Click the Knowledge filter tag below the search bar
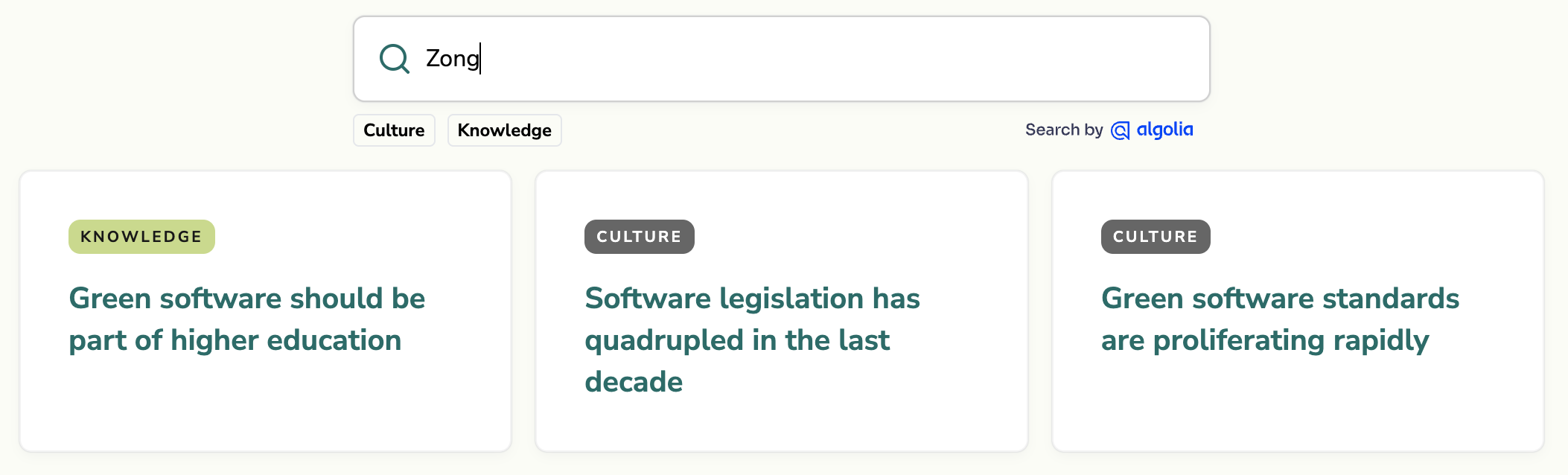 coord(504,130)
